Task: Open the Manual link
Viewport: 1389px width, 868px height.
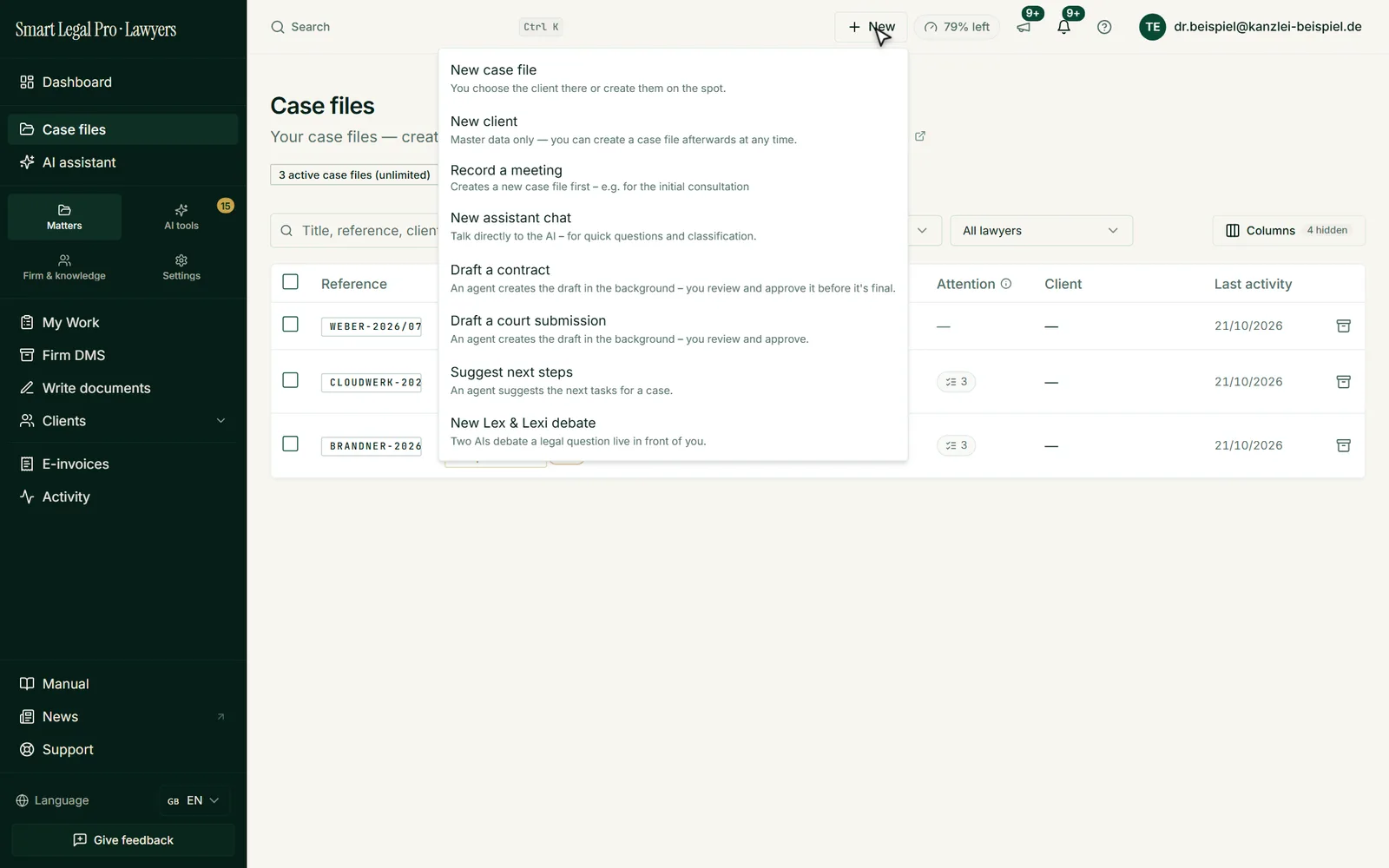Action: click(123, 684)
